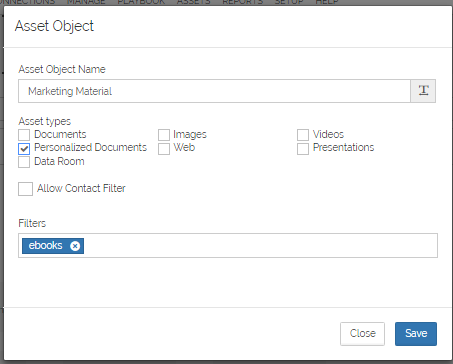The image size is (453, 364).
Task: Toggle Allow Contact Filter checkbox
Action: click(25, 189)
